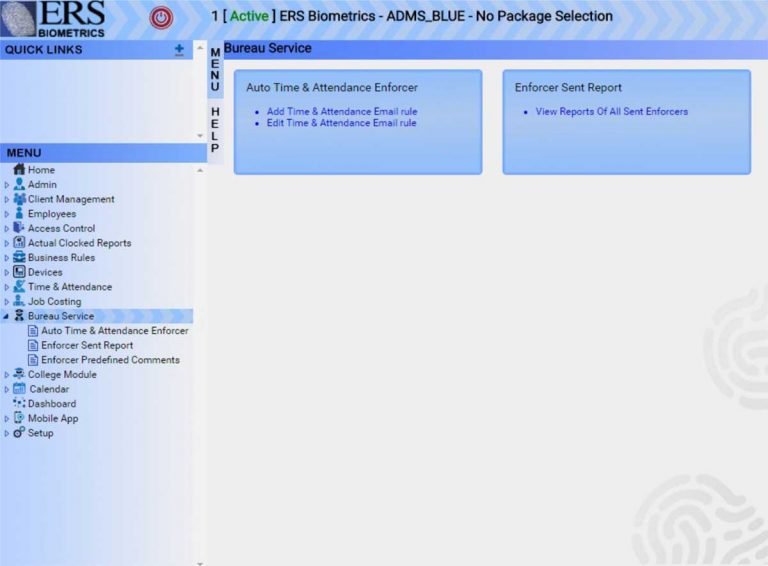Click the Dashboard dots icon
Viewport: 768px width, 566px height.
click(19, 403)
